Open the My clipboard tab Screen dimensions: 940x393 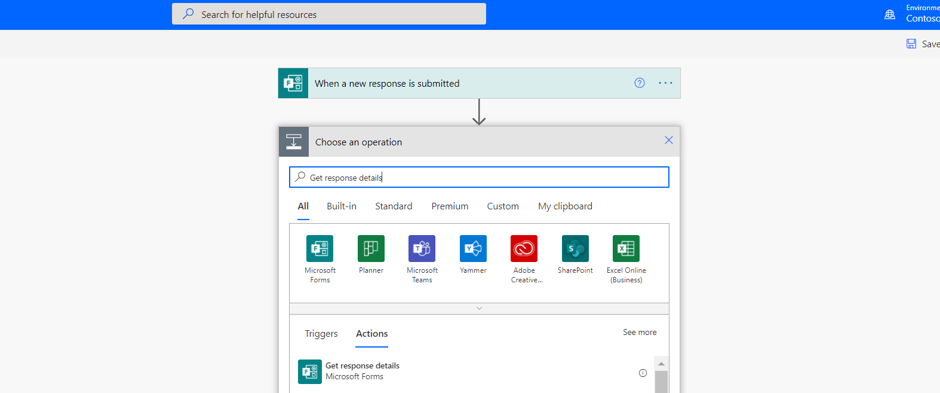click(x=565, y=206)
